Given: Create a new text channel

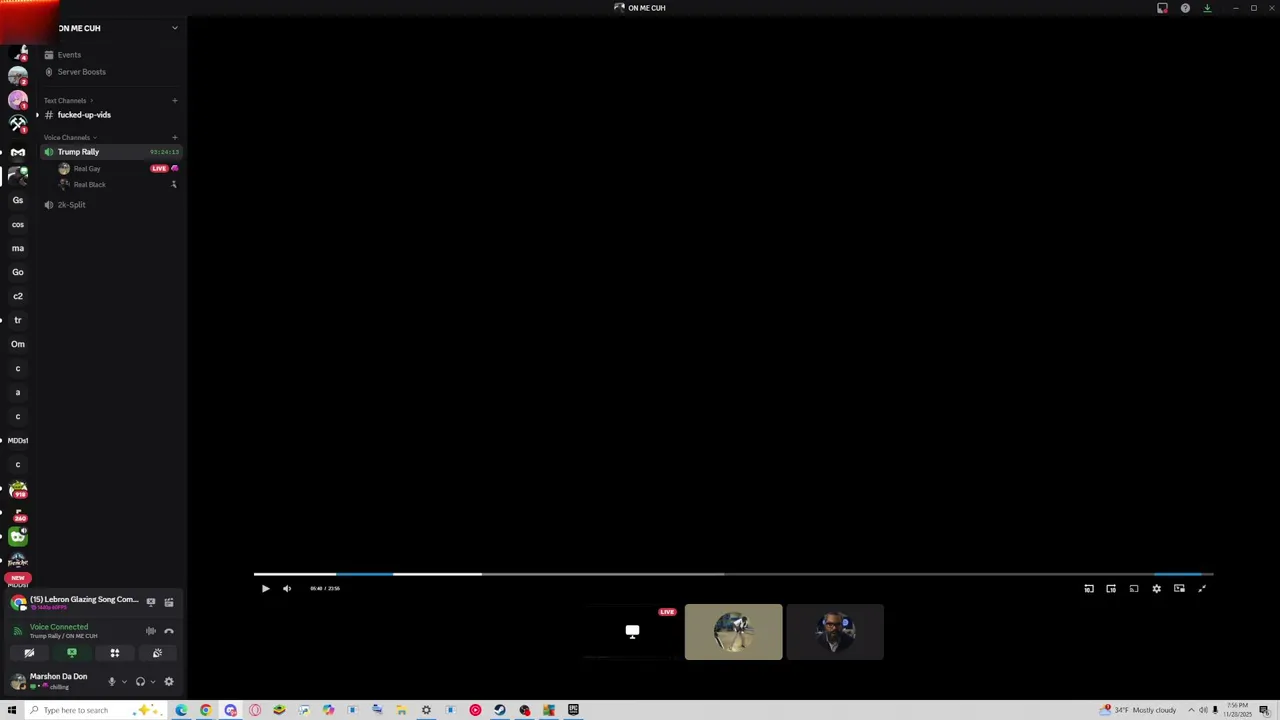Looking at the screenshot, I should [x=174, y=100].
